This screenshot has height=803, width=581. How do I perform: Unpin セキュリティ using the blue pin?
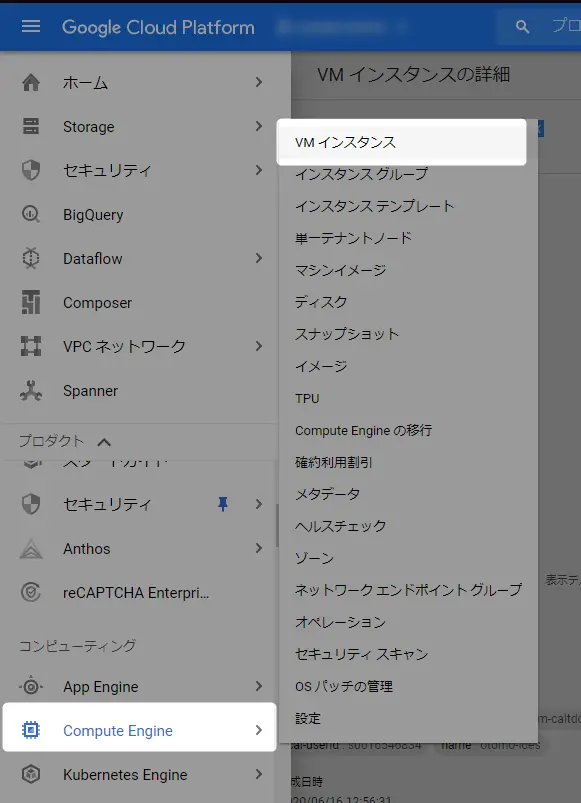click(x=223, y=504)
